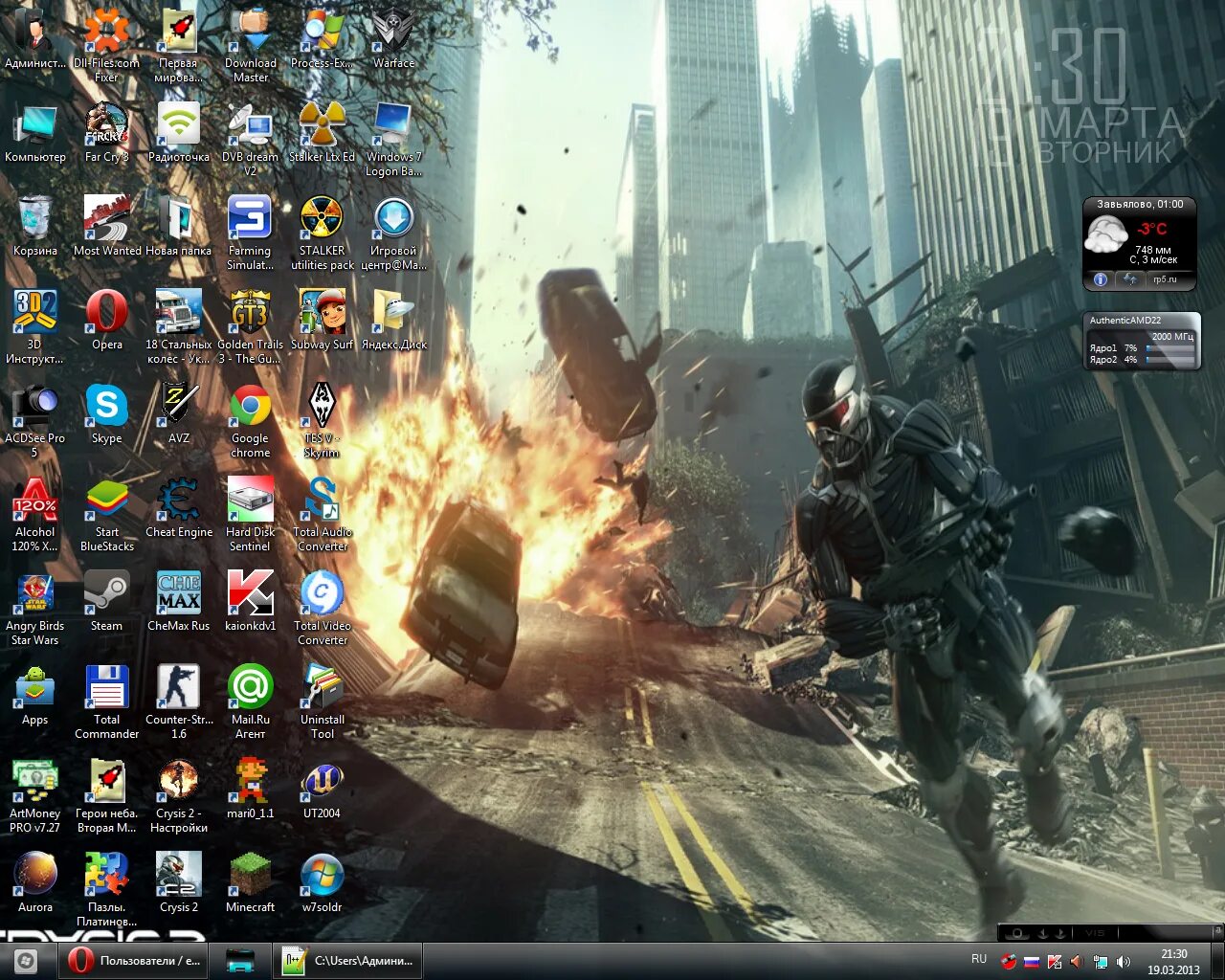Viewport: 1225px width, 980px height.
Task: Click the refresh arrows on weather gadget
Action: click(x=1131, y=279)
